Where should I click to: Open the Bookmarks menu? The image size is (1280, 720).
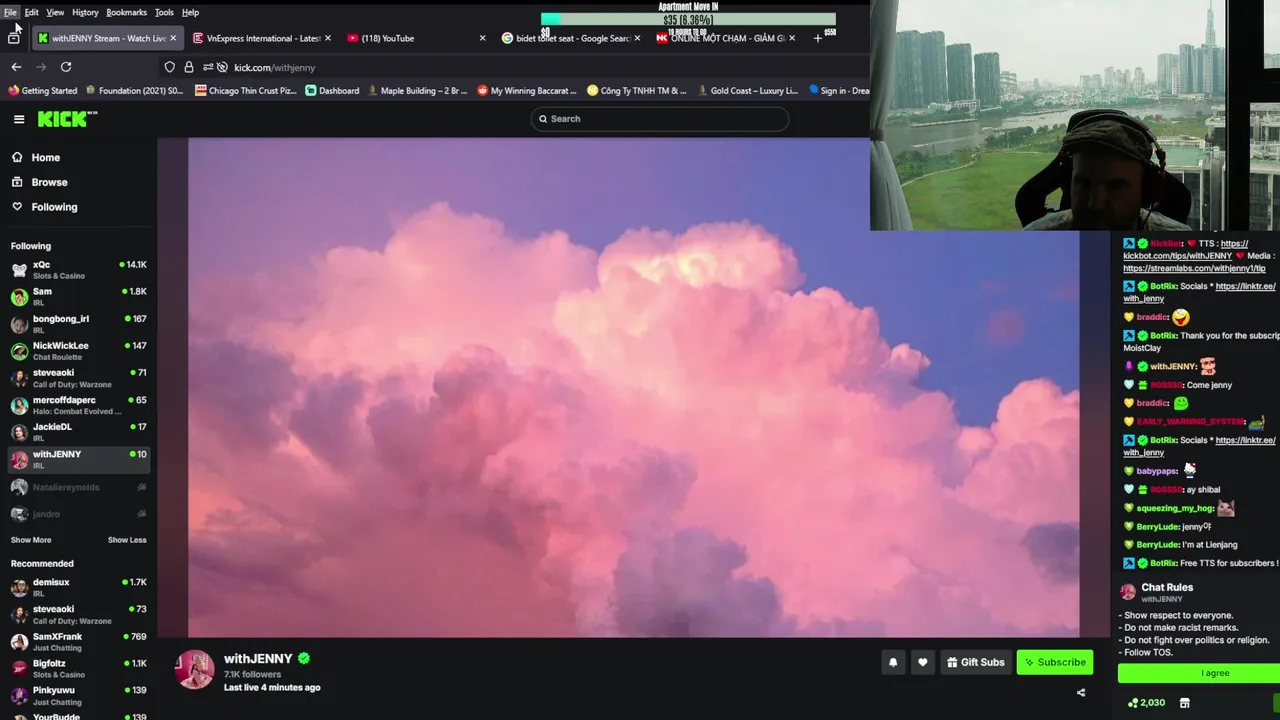(x=127, y=12)
